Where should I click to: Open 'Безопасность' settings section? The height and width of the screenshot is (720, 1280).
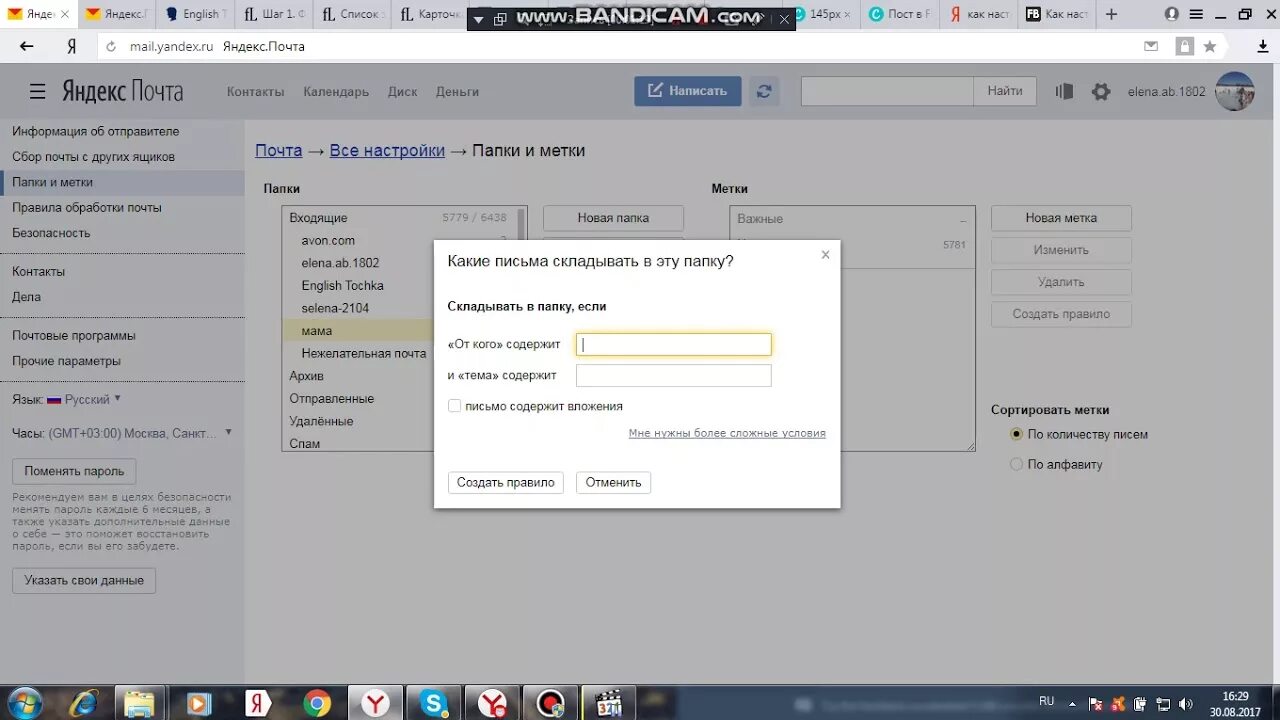[x=51, y=233]
